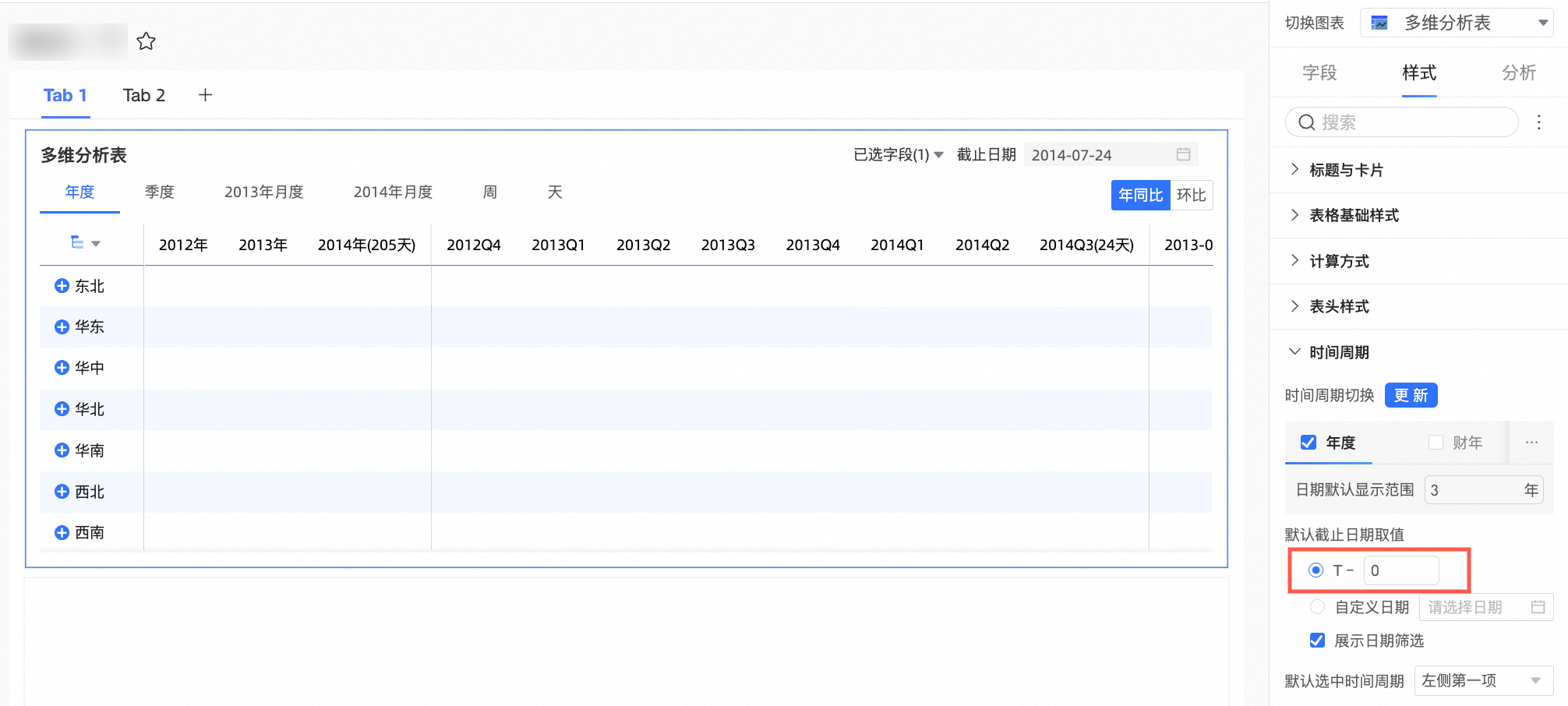
Task: Expand the 华中 row plus icon
Action: point(62,368)
